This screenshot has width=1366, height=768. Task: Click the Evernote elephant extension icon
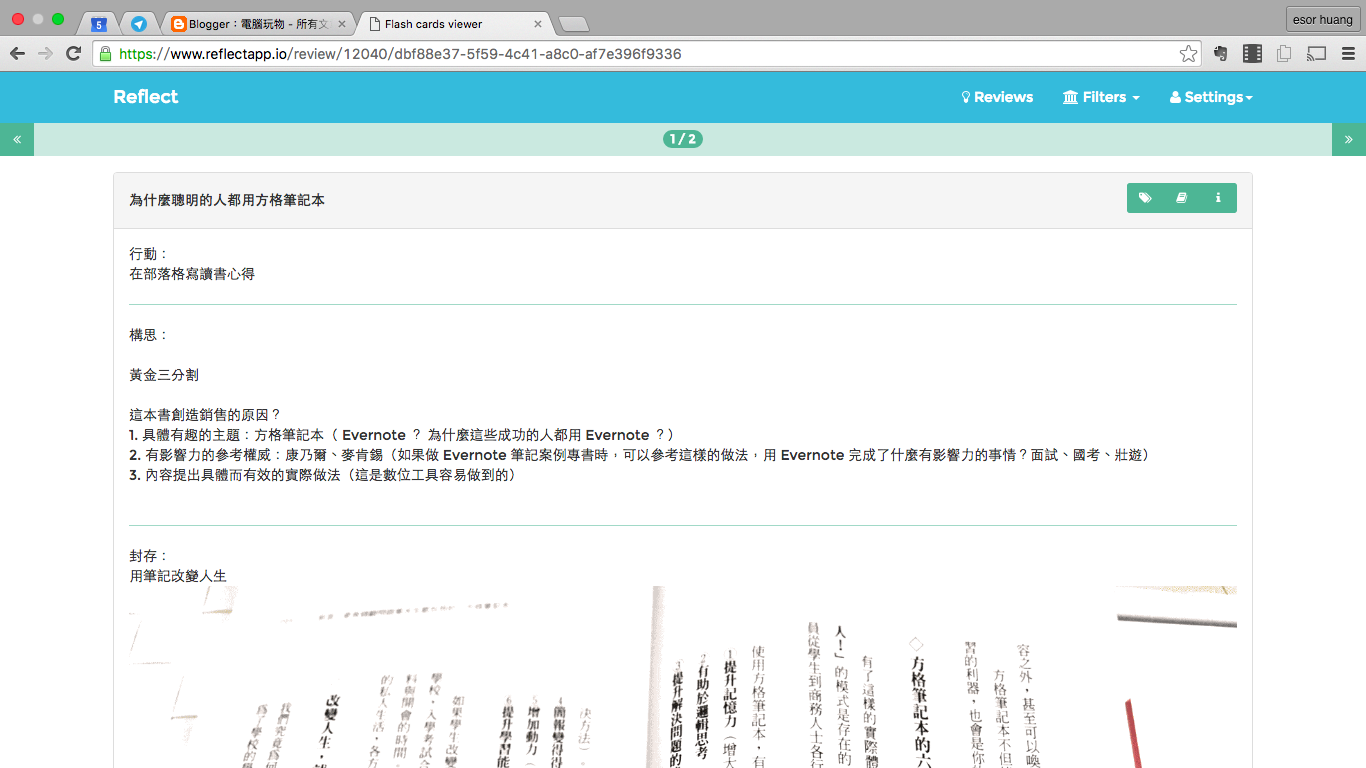[x=1220, y=54]
